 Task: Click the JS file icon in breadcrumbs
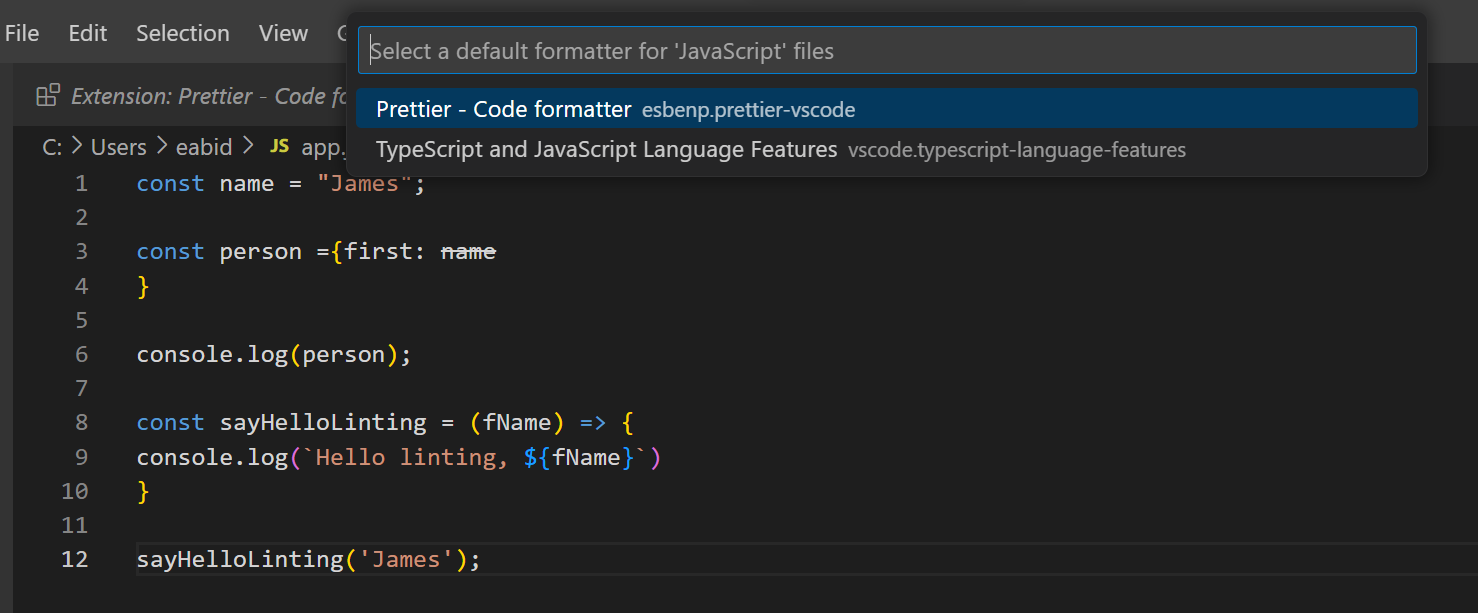click(280, 147)
